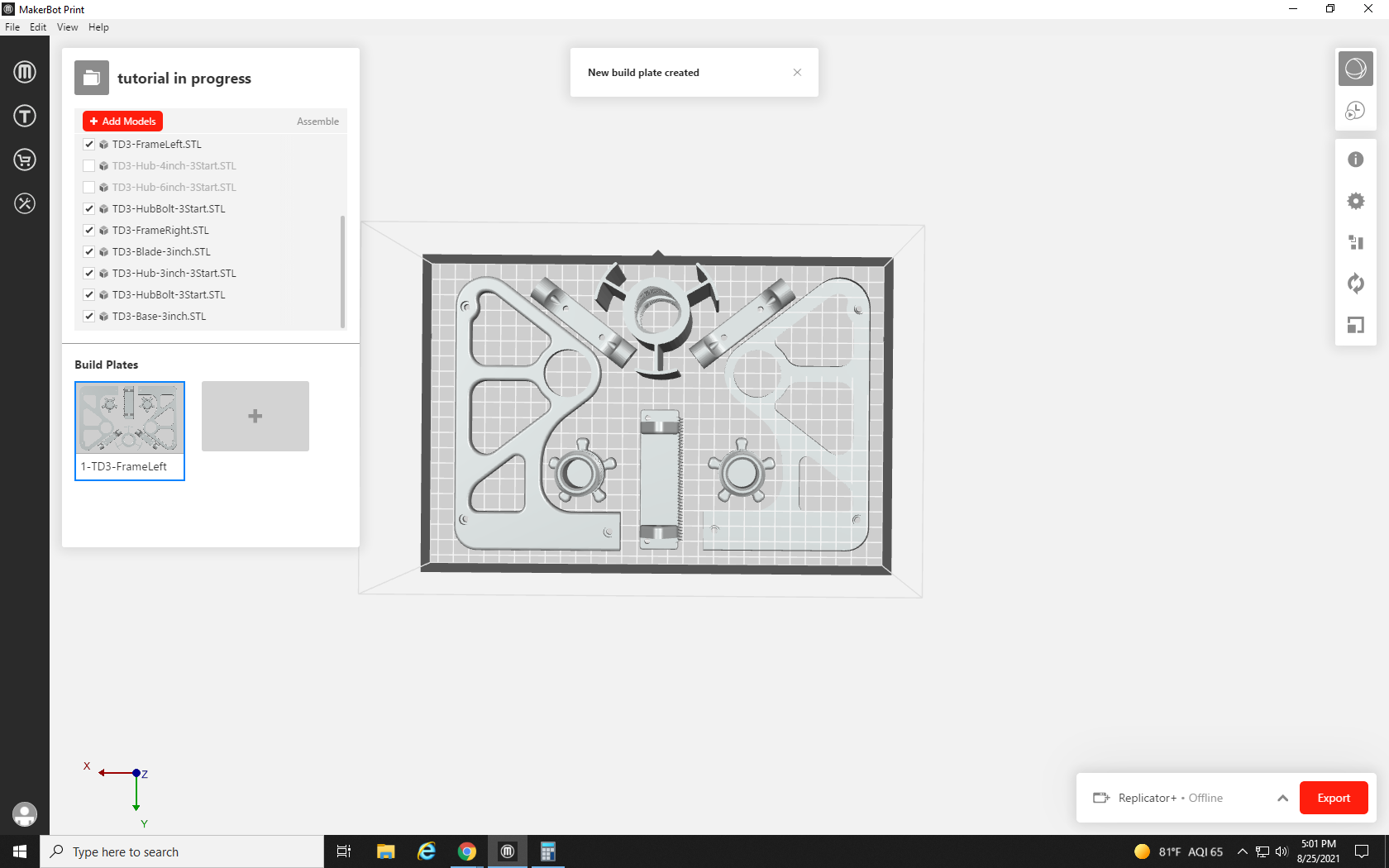Click cube icon next to TD3-Blade-3inch.STL
The height and width of the screenshot is (868, 1389).
103,252
